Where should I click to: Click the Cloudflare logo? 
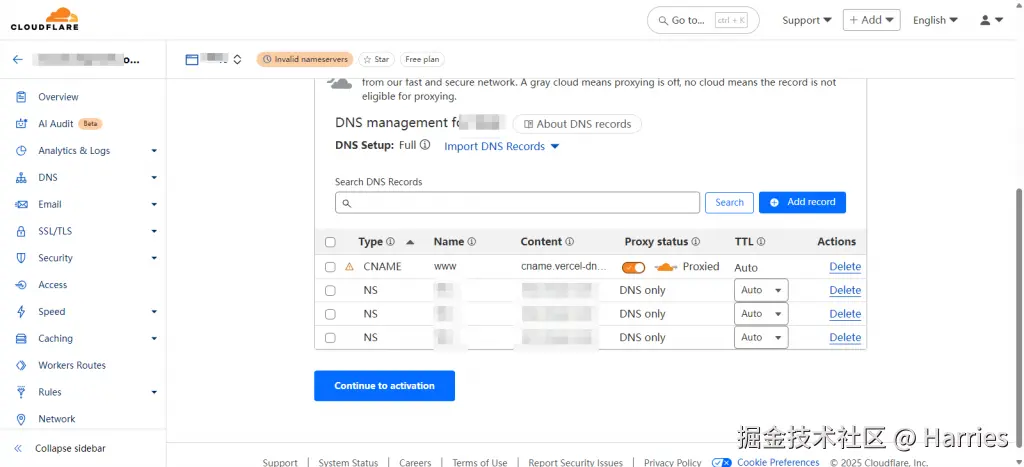pyautogui.click(x=44, y=20)
